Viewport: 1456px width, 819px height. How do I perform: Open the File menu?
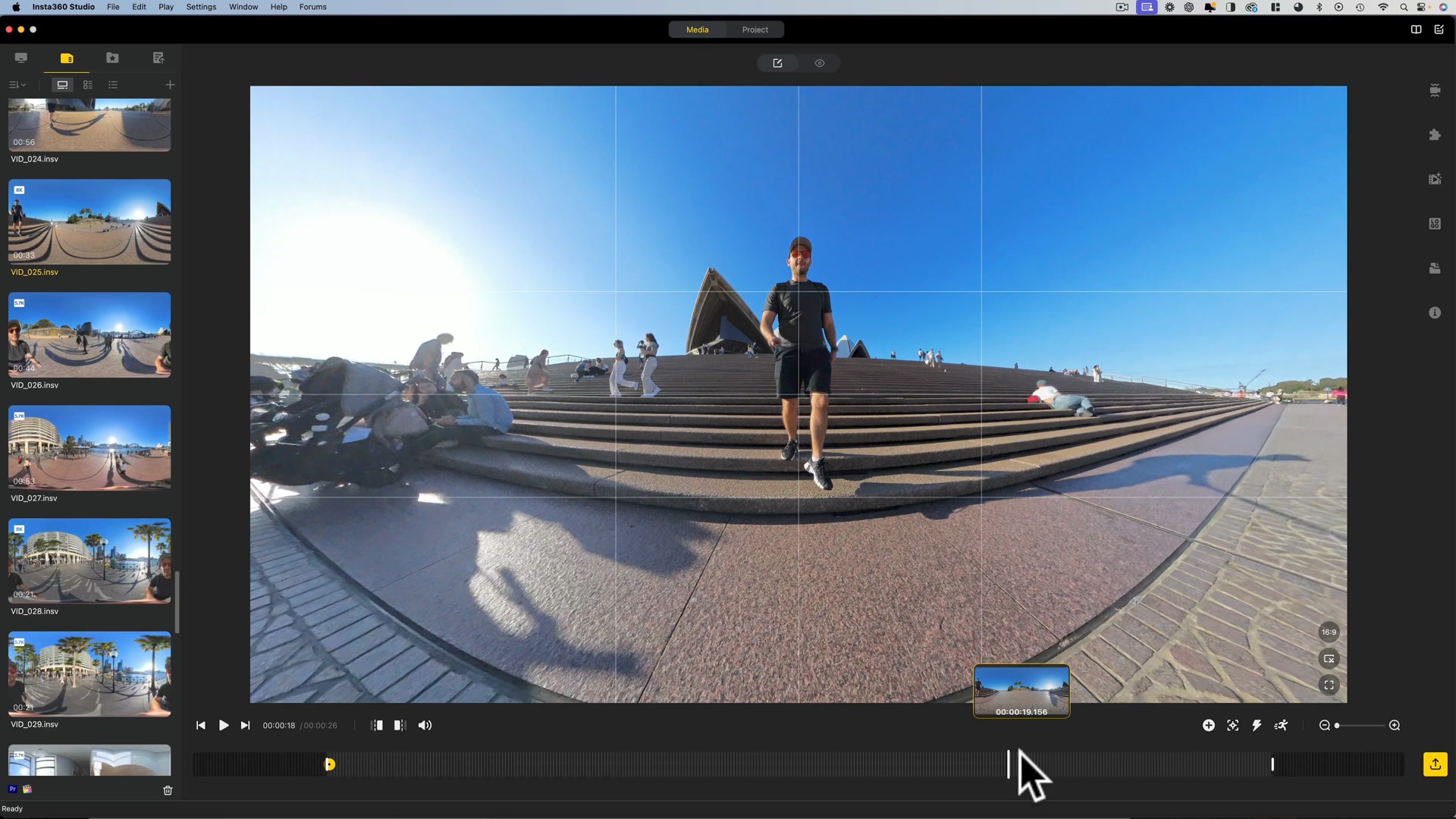(x=113, y=7)
